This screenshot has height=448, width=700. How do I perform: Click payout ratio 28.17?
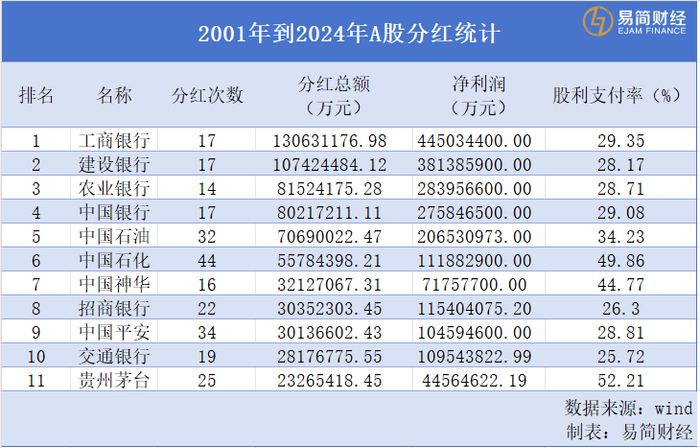(621, 165)
